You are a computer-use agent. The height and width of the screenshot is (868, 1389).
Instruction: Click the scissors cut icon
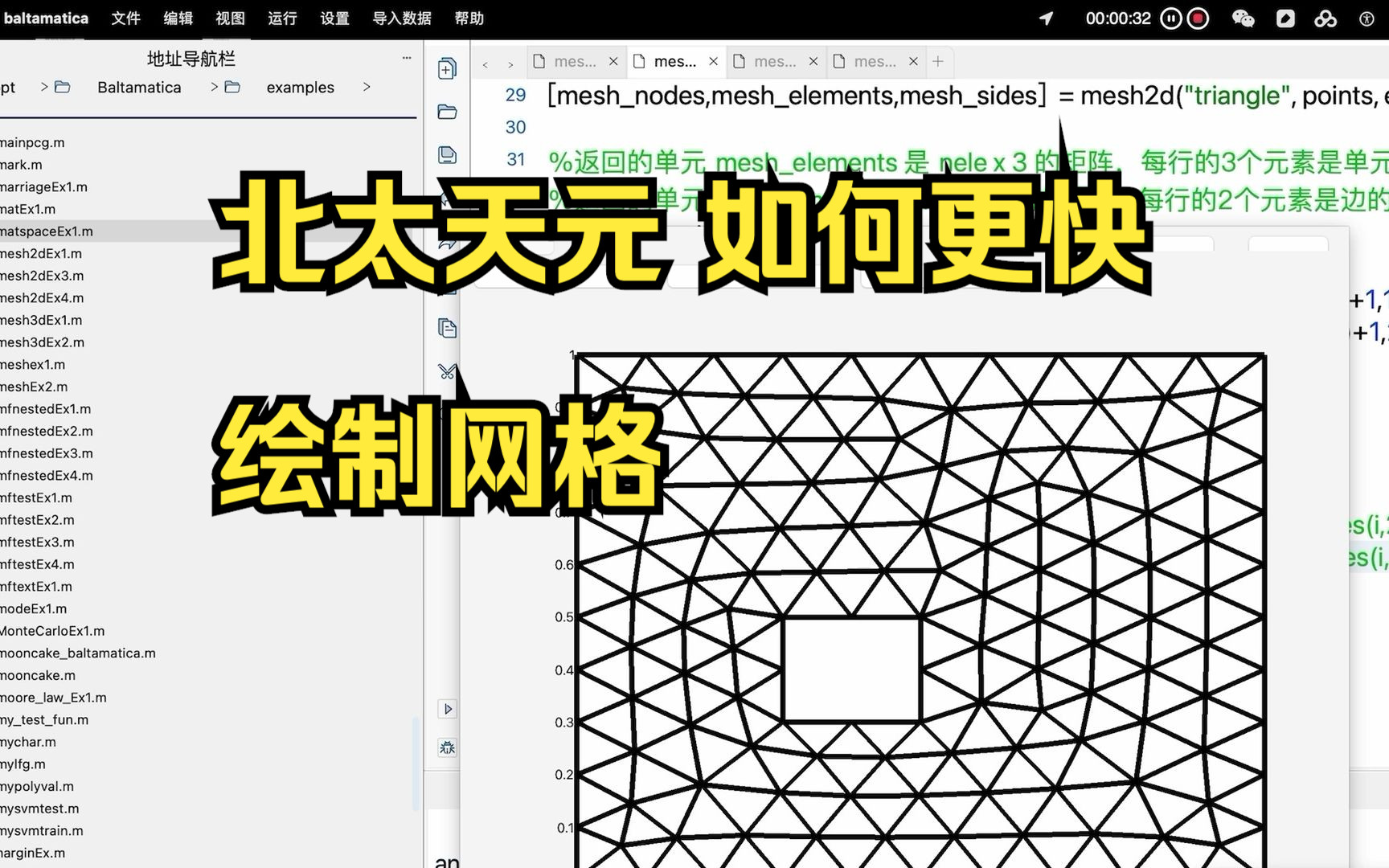447,371
